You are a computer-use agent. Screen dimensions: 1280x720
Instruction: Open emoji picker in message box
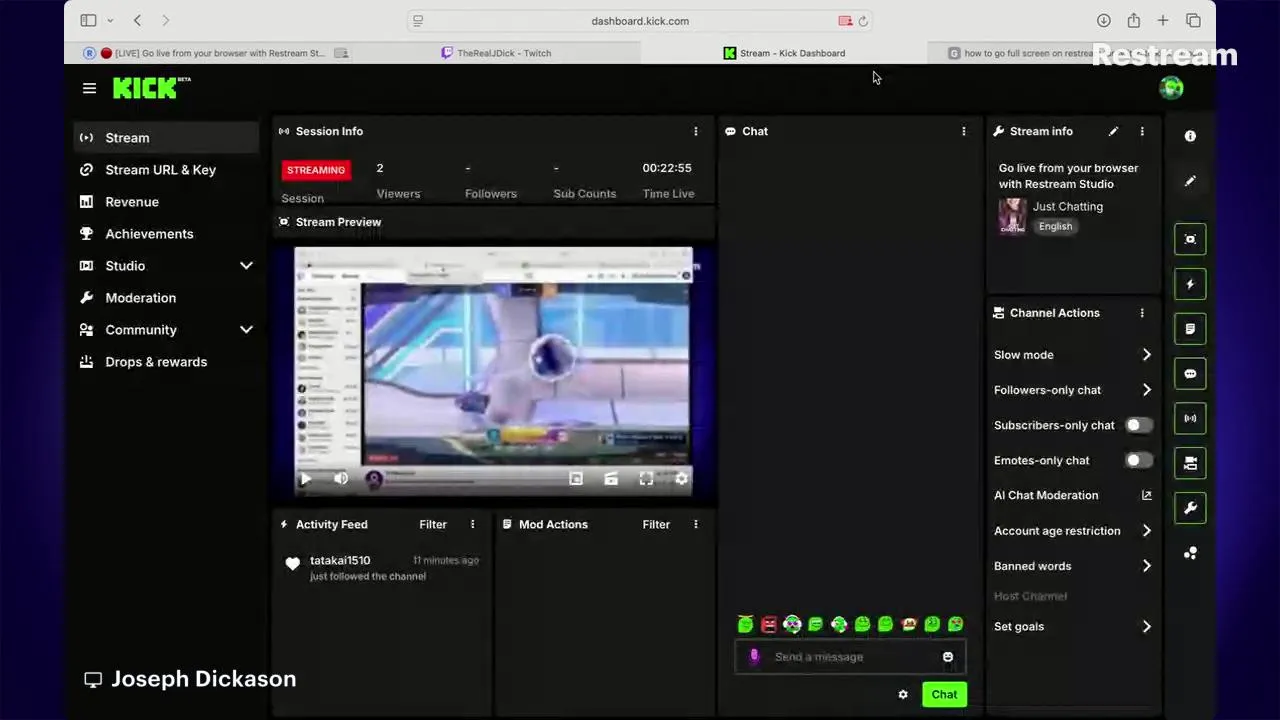948,657
